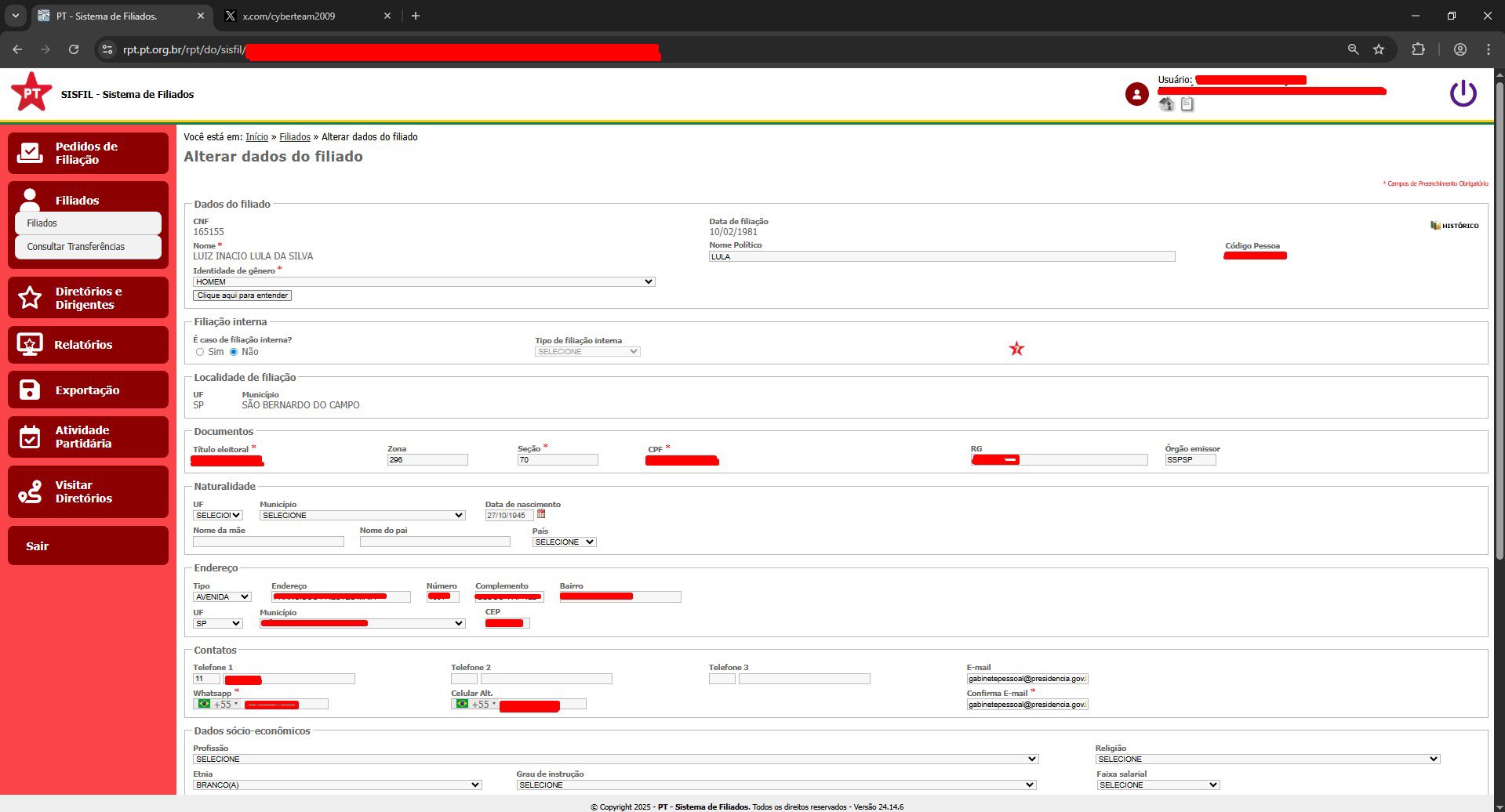Select the Filiados submenu item
This screenshot has width=1505, height=812.
tap(88, 223)
